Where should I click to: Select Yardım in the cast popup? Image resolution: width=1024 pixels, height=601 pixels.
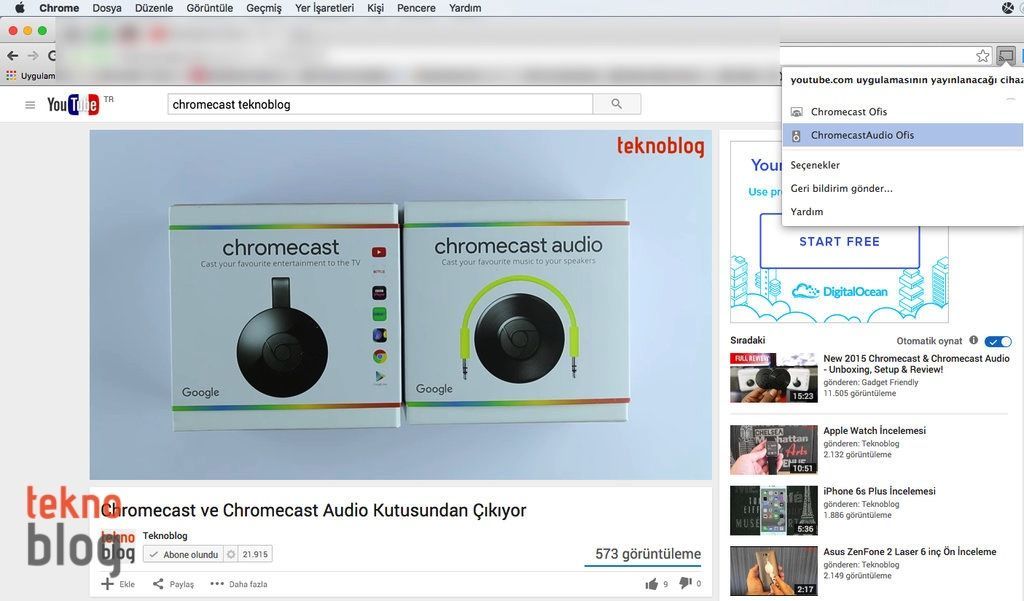click(807, 212)
